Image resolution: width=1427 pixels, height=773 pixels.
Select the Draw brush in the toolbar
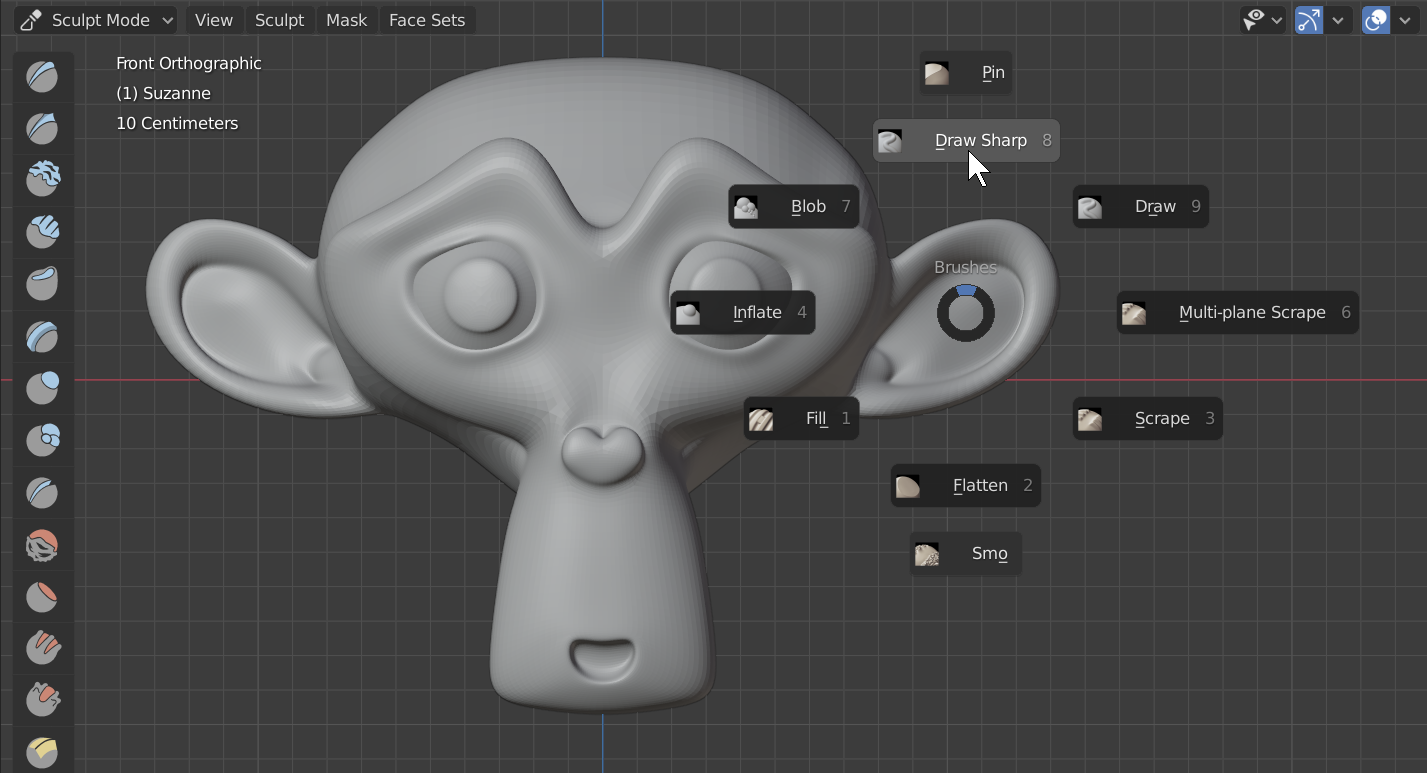tap(42, 77)
